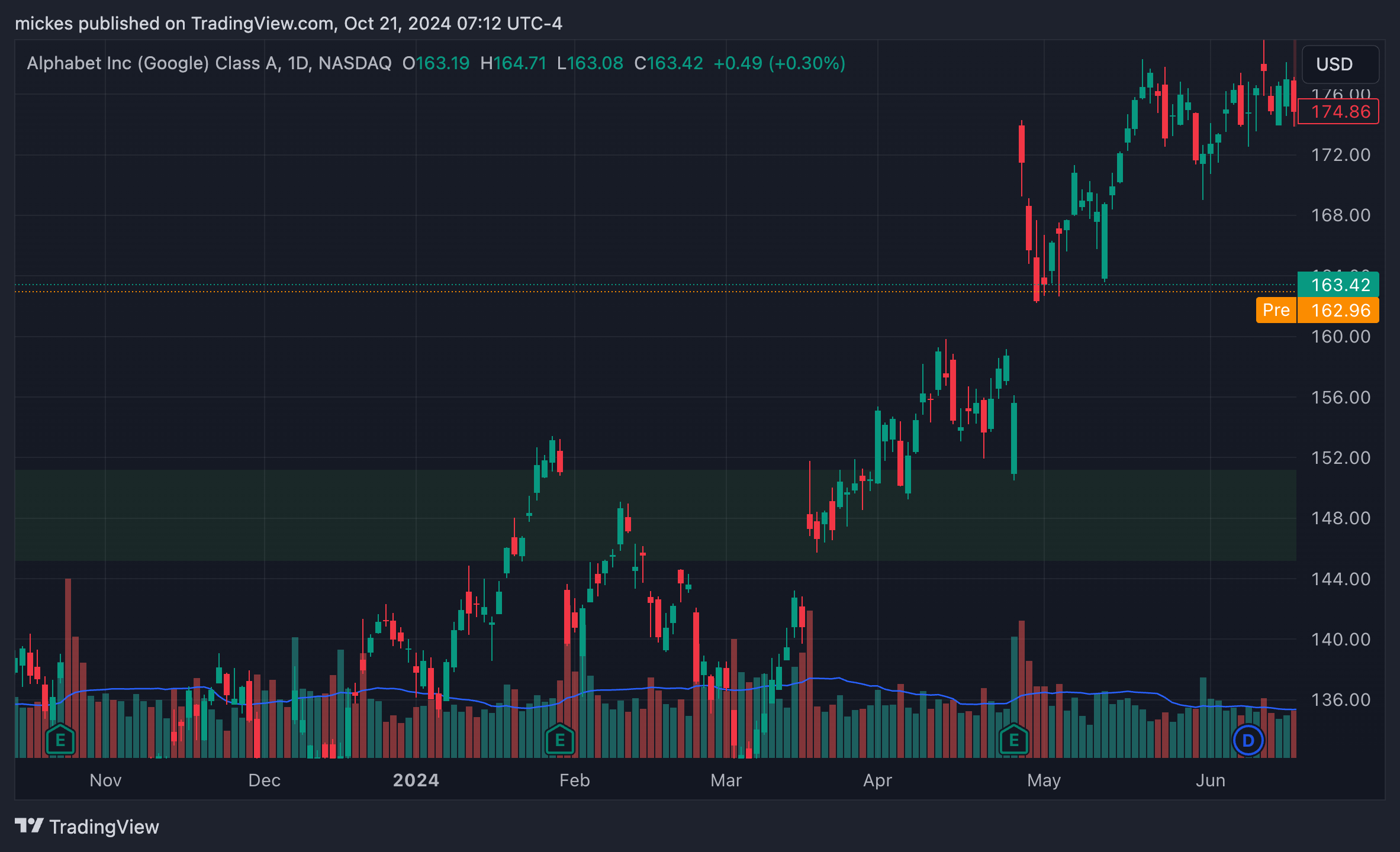
Task: Click the earnings marker near November
Action: pyautogui.click(x=60, y=740)
